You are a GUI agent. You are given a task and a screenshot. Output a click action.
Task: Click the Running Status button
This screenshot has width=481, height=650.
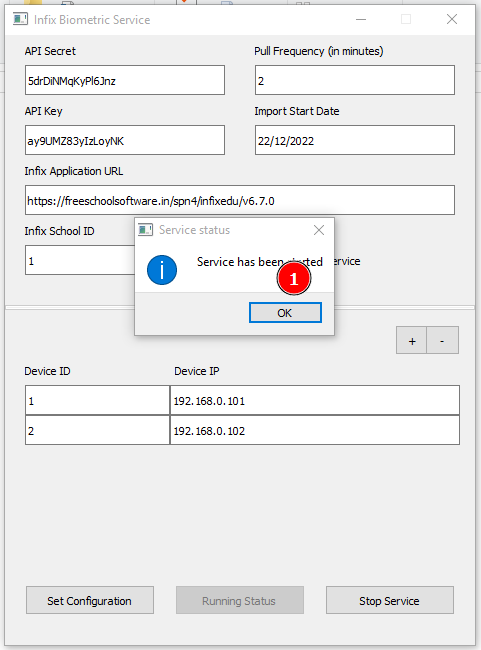click(x=240, y=600)
